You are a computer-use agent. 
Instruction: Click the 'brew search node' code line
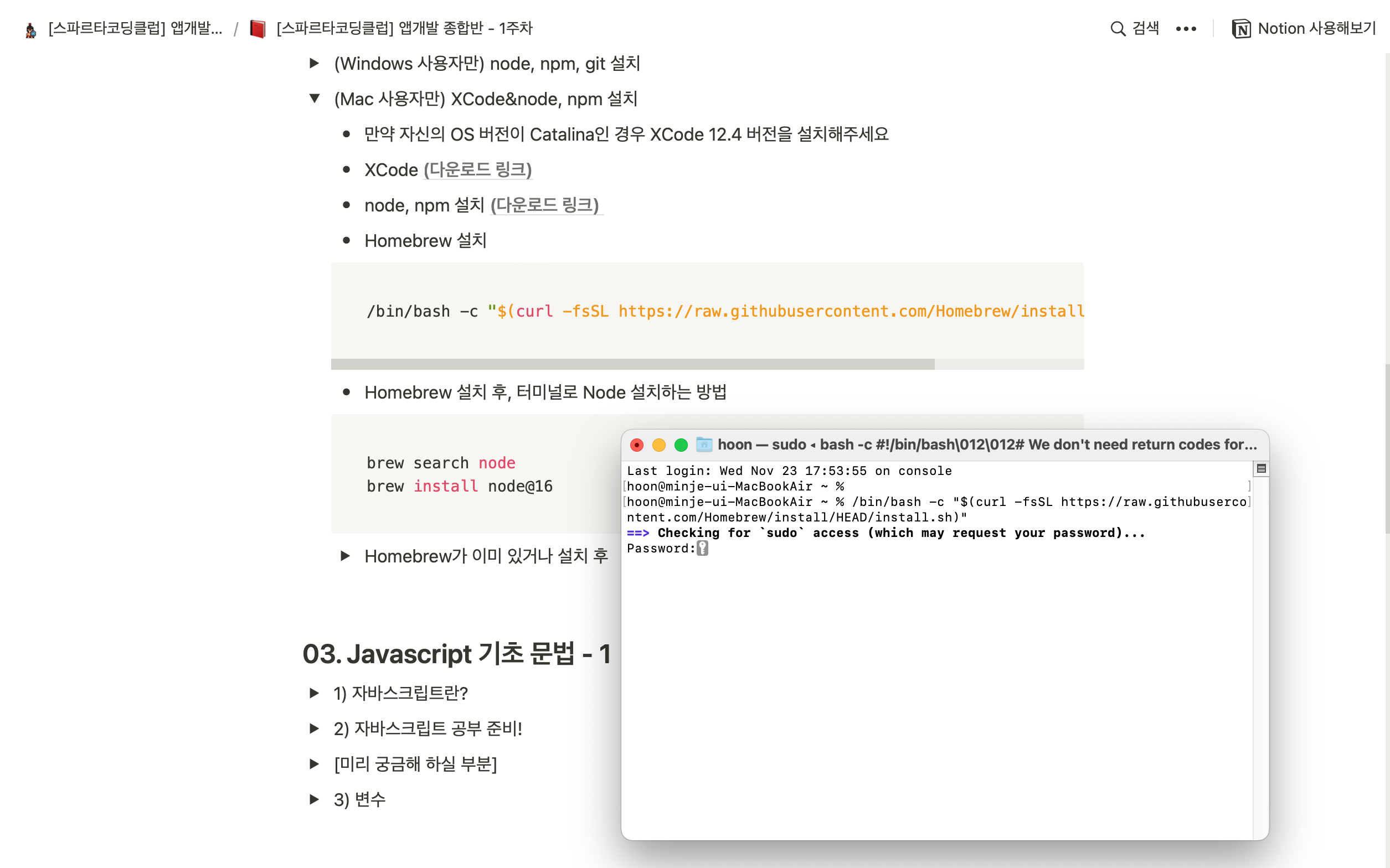point(441,463)
